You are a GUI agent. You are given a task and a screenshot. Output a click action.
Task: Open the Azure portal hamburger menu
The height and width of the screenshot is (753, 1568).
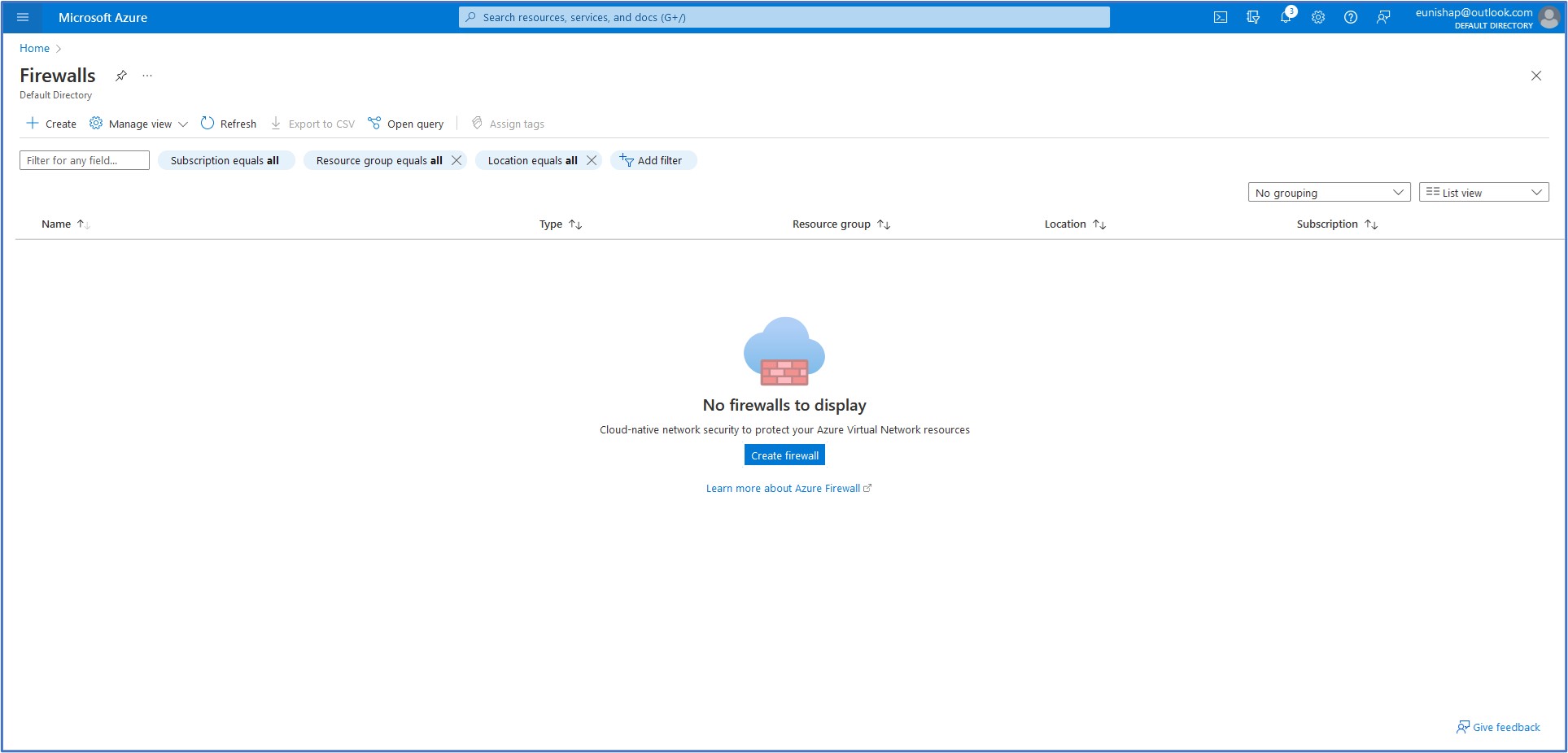pos(23,17)
